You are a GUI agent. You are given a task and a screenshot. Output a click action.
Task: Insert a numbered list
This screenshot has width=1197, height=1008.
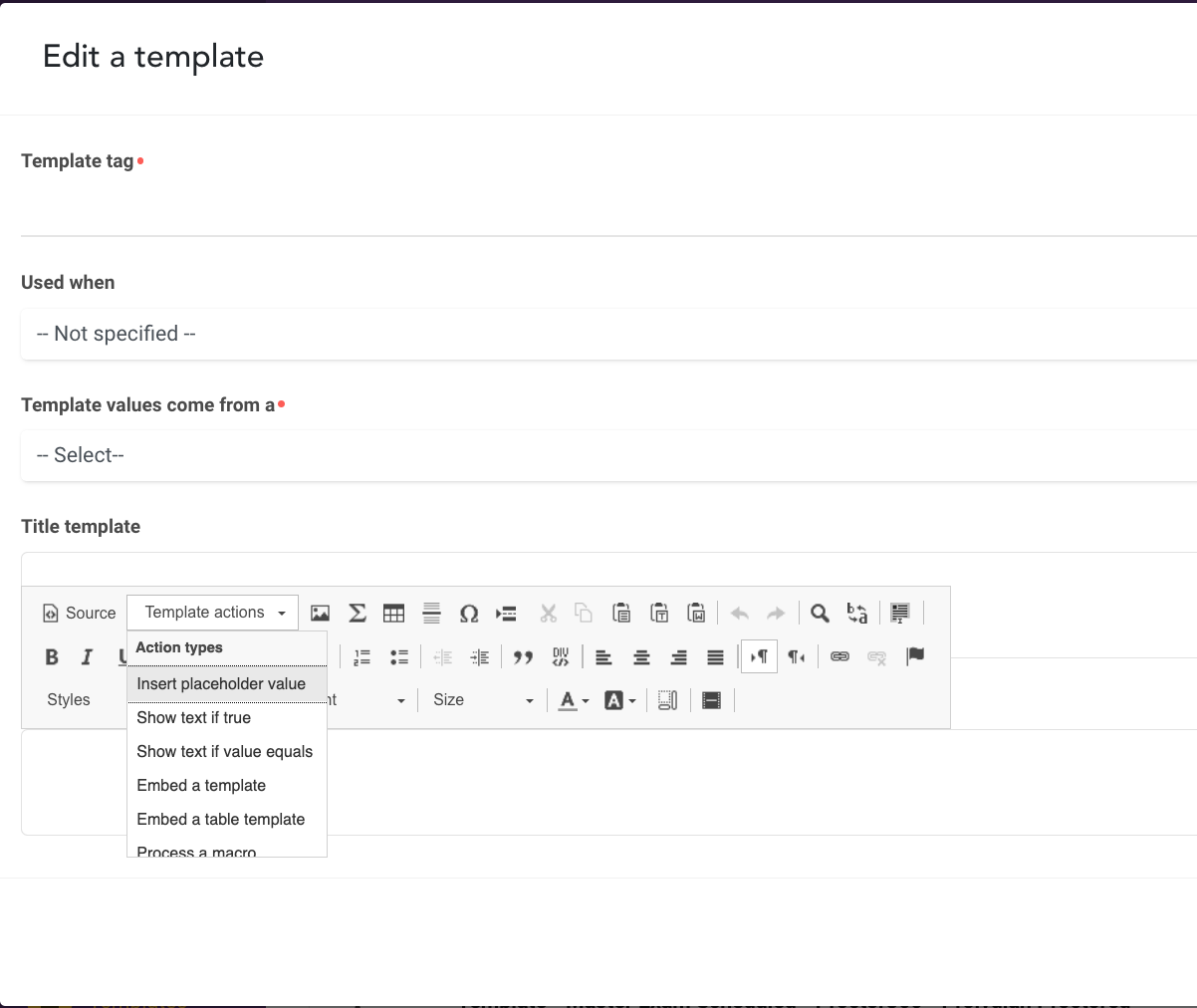362,656
